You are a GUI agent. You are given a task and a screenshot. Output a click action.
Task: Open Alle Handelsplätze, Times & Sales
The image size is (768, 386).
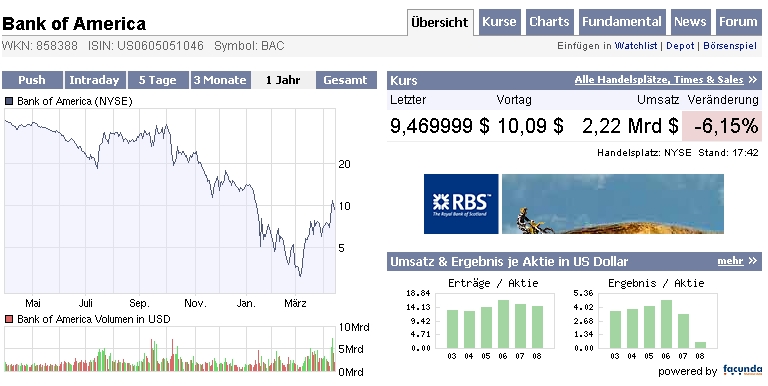coord(659,80)
